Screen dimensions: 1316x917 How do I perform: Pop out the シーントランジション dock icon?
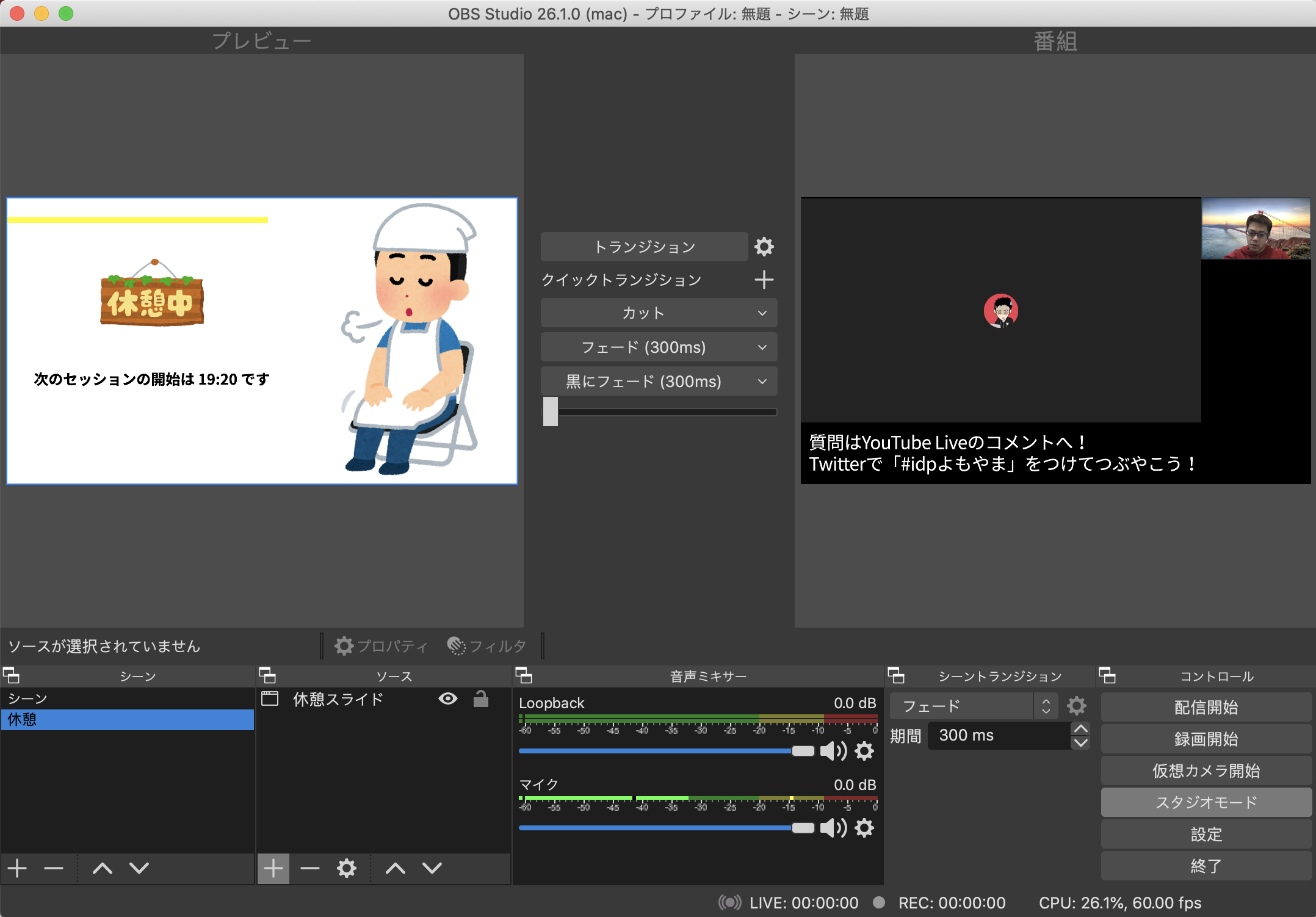[x=897, y=676]
